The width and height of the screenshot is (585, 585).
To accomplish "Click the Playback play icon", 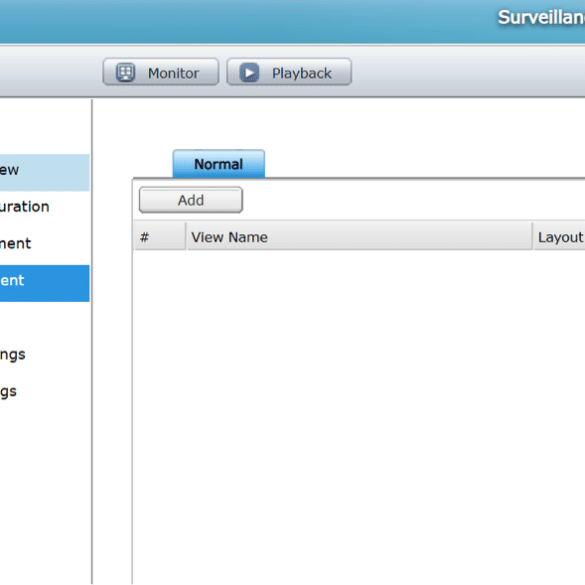I will pos(249,72).
